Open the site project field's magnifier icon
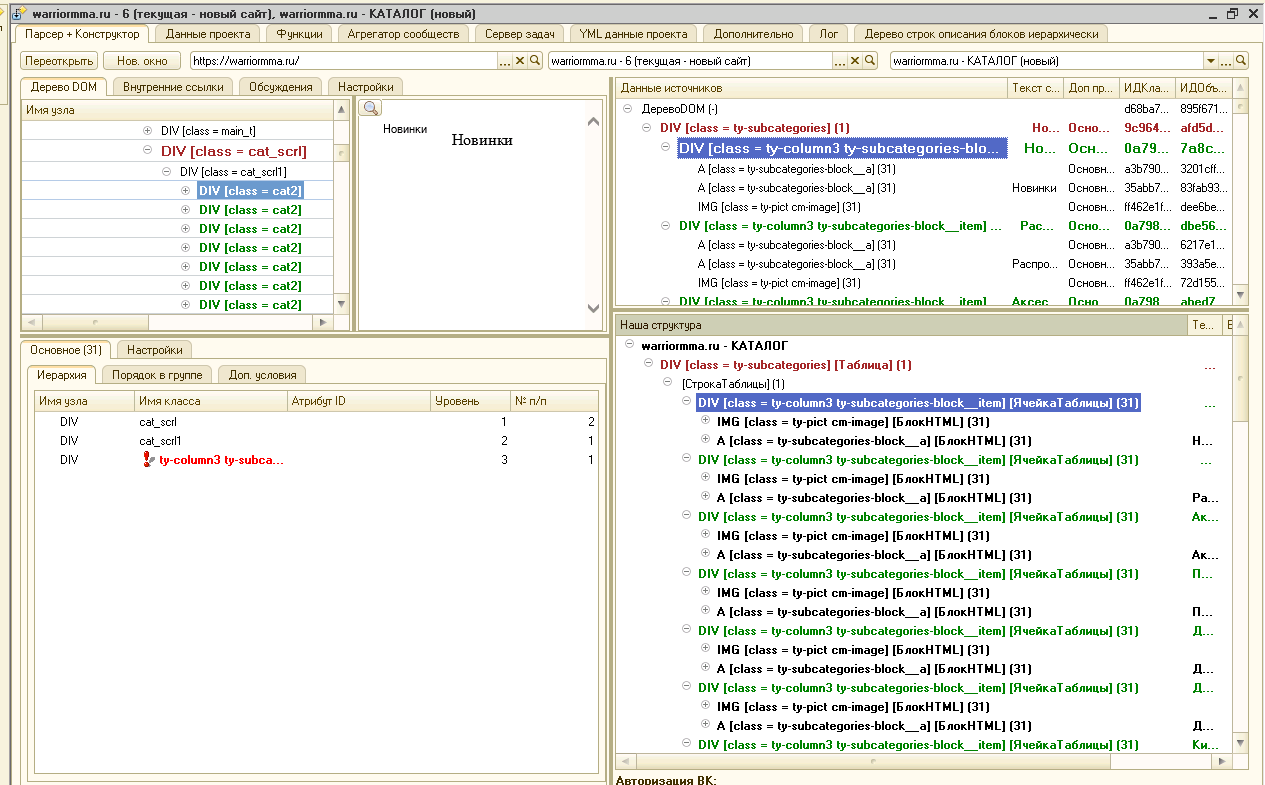Viewport: 1265px width, 785px height. [870, 61]
